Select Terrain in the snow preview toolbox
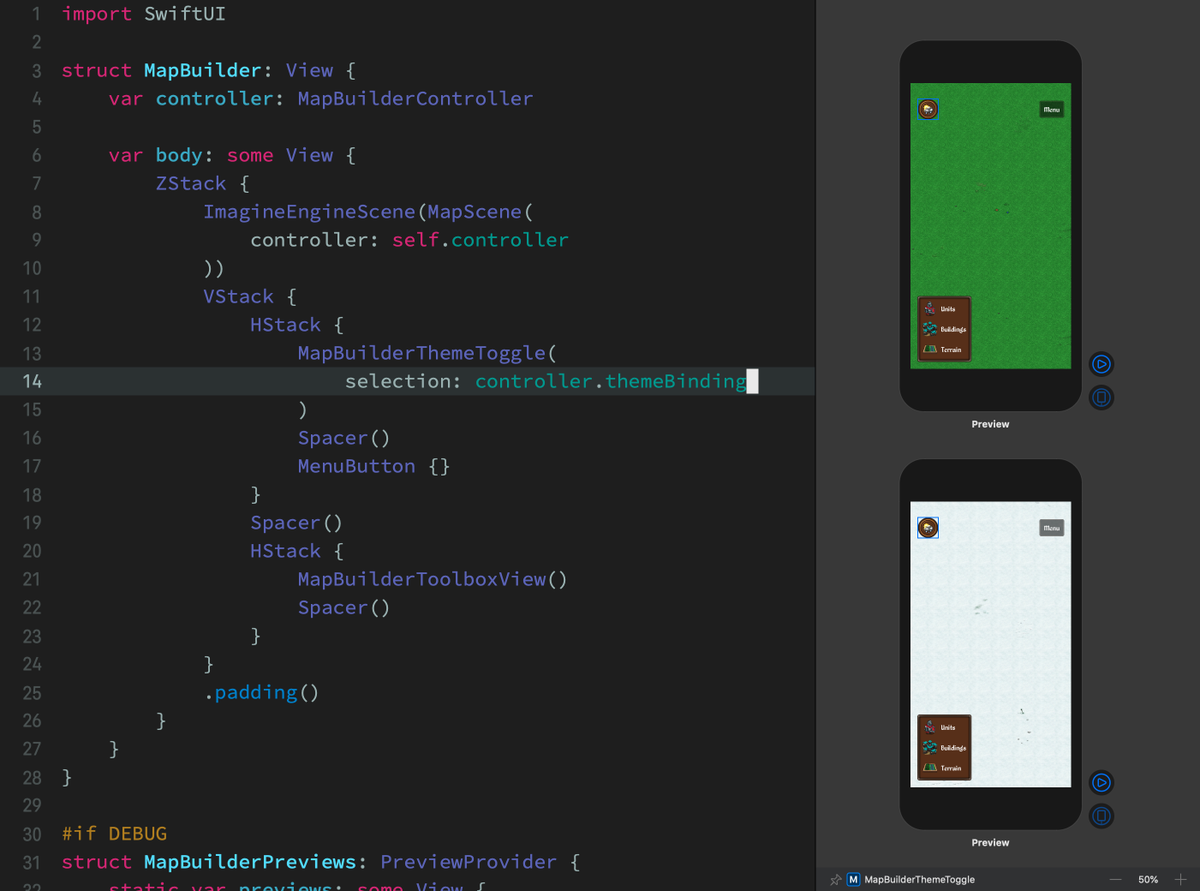 point(943,767)
